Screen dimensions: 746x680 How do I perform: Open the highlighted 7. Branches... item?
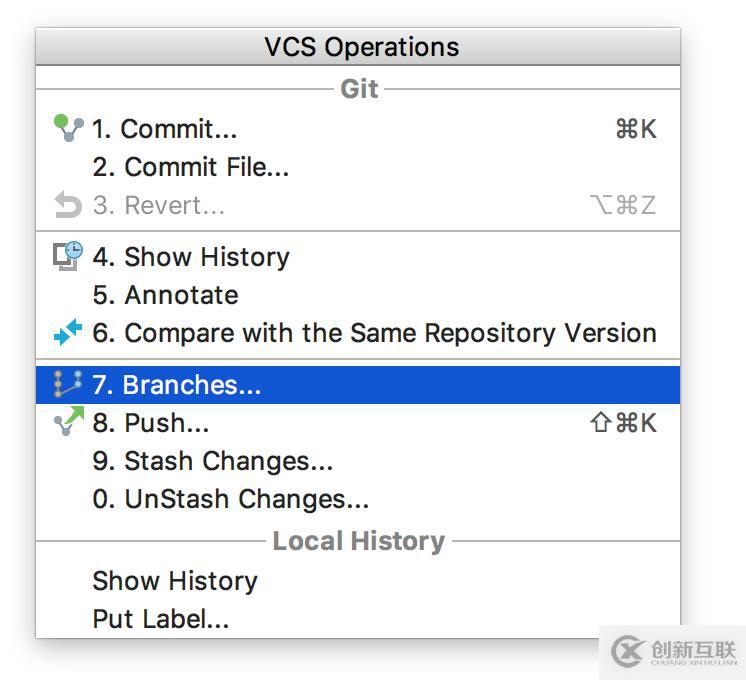[x=358, y=384]
